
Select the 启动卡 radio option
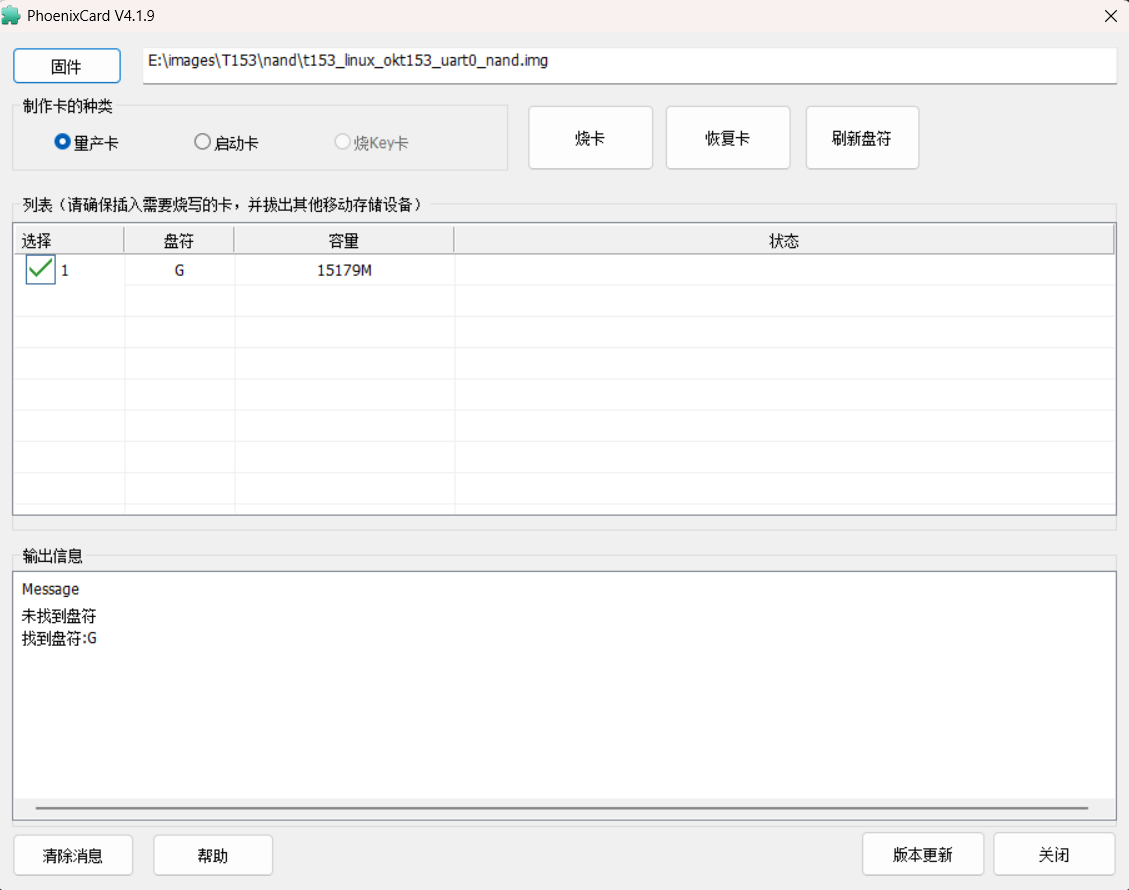point(202,143)
